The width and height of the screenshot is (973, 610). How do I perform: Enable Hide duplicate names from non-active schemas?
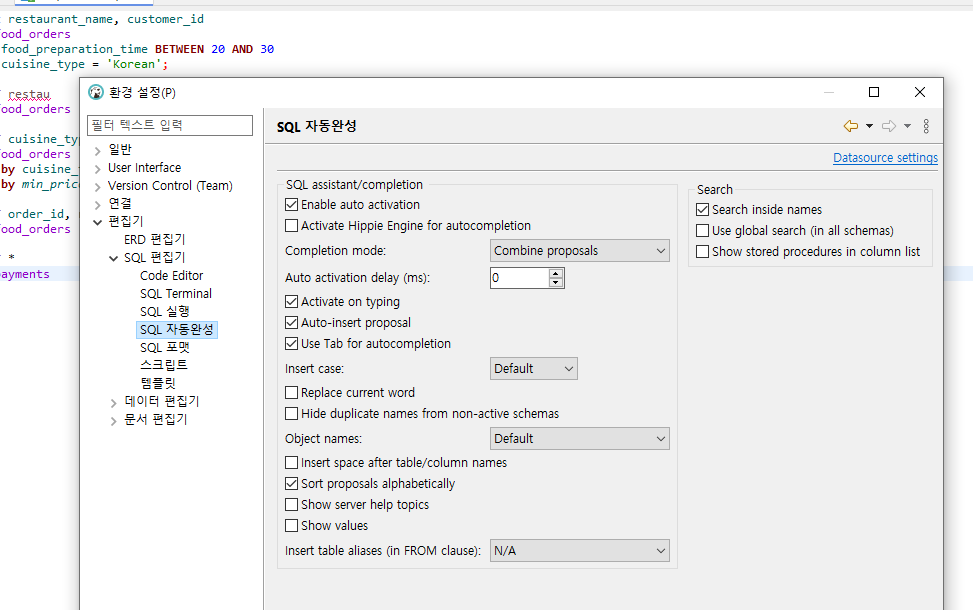point(291,414)
